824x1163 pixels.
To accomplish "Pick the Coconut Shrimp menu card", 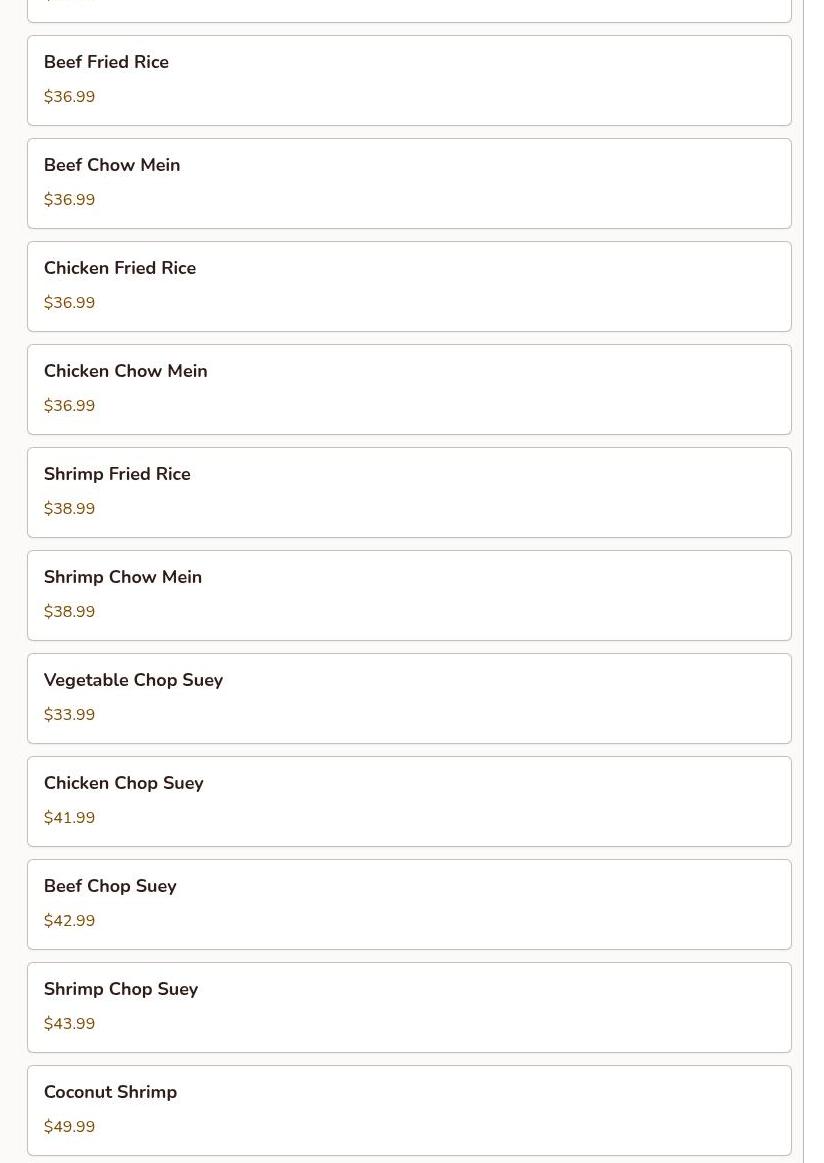I will (409, 1111).
